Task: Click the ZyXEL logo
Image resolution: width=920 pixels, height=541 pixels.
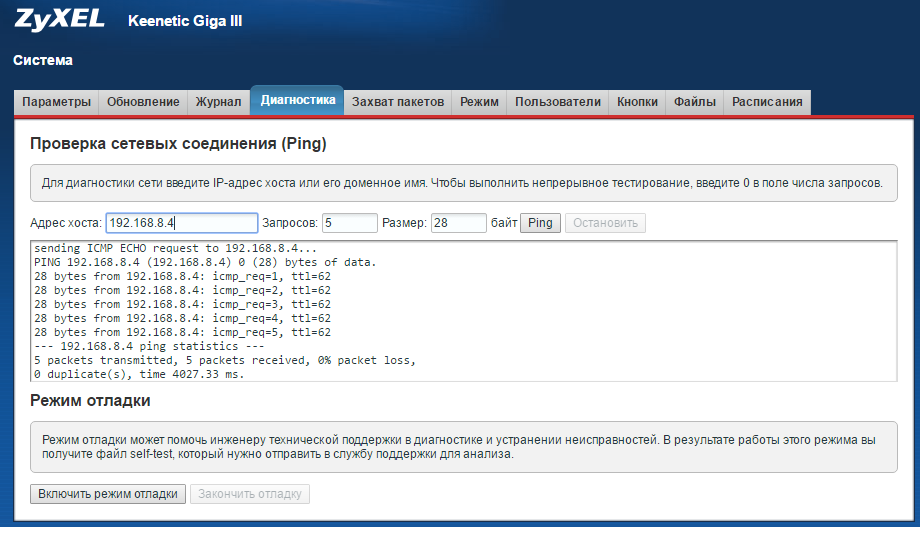Action: pyautogui.click(x=59, y=20)
